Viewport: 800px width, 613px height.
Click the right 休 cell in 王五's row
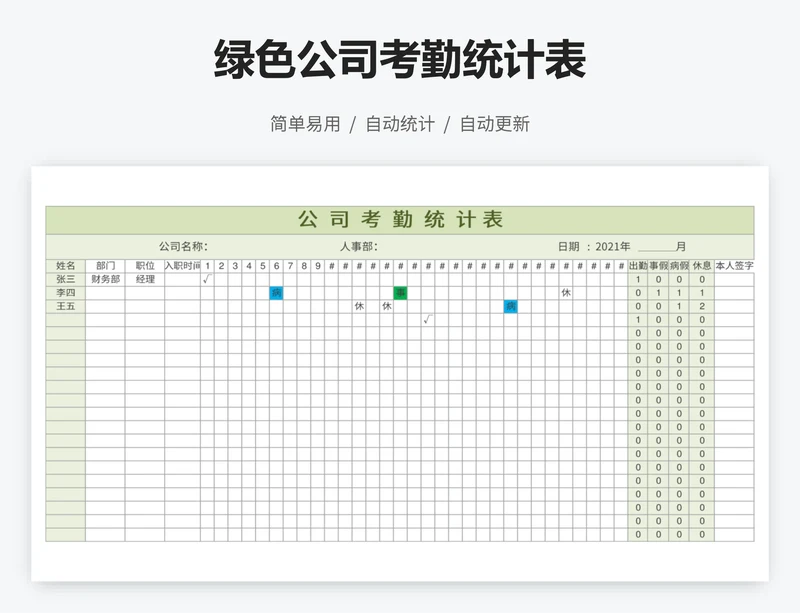coord(387,306)
